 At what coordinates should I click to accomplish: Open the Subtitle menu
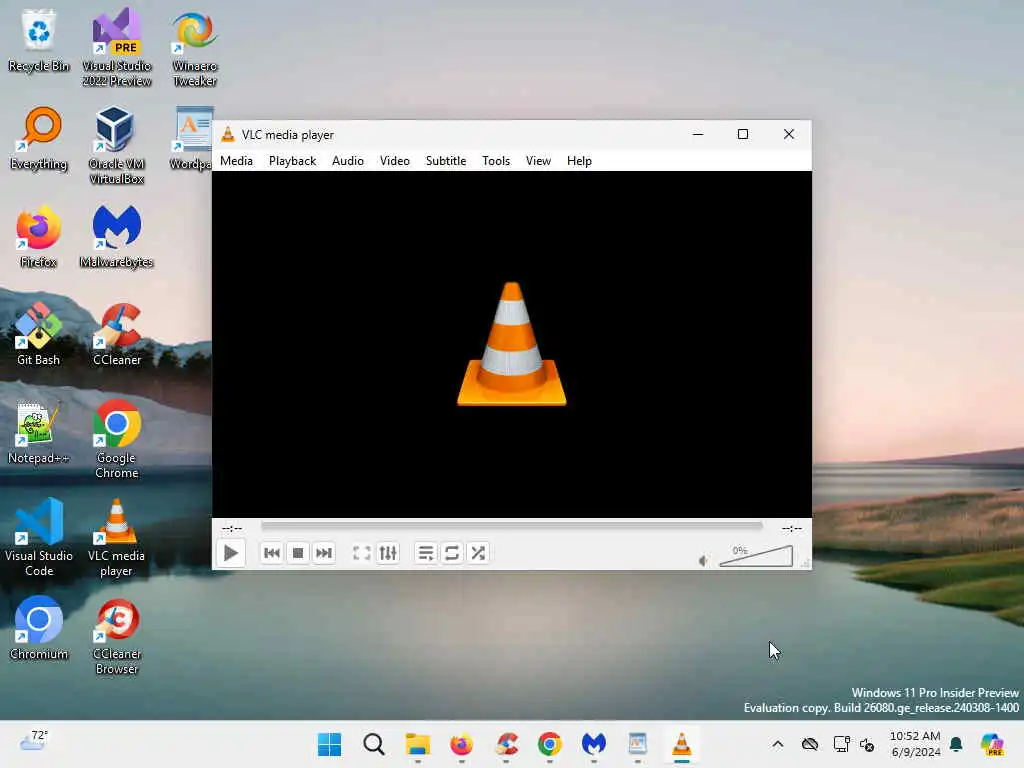446,161
